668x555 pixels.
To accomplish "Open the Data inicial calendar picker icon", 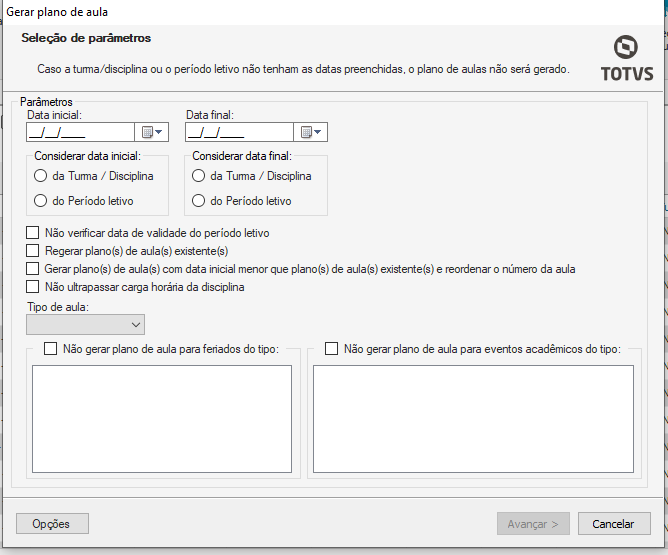I will (151, 132).
